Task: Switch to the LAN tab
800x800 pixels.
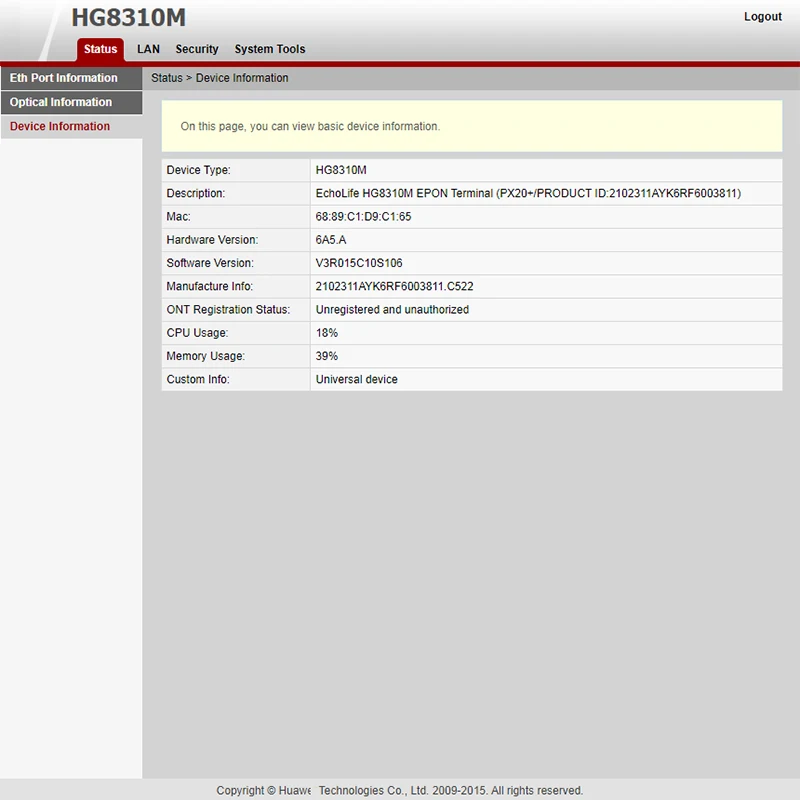Action: (148, 49)
